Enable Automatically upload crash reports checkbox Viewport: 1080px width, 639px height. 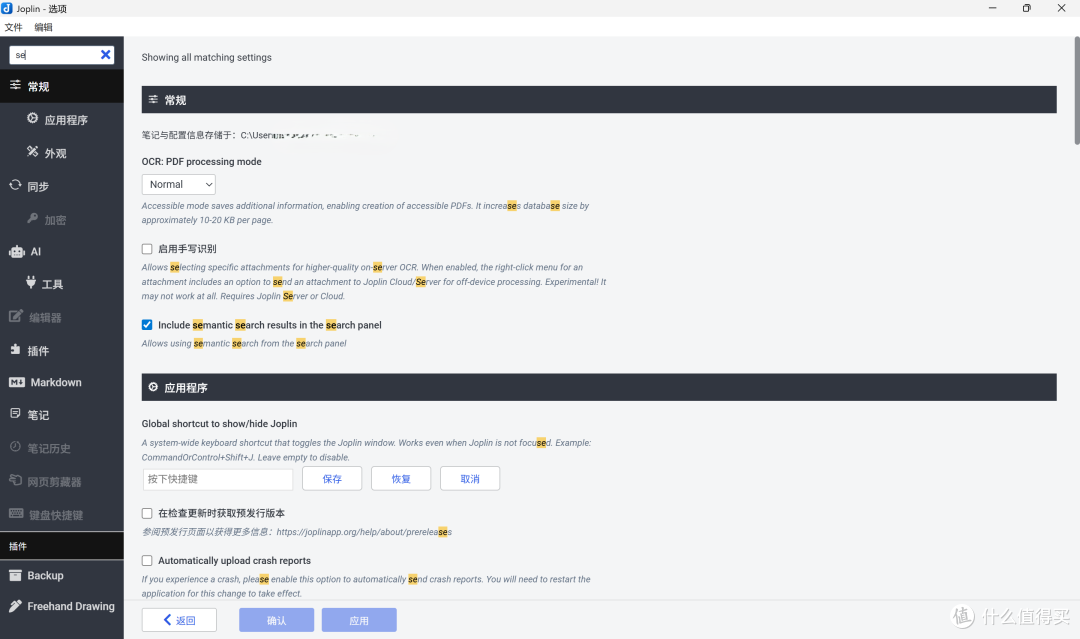(x=147, y=561)
